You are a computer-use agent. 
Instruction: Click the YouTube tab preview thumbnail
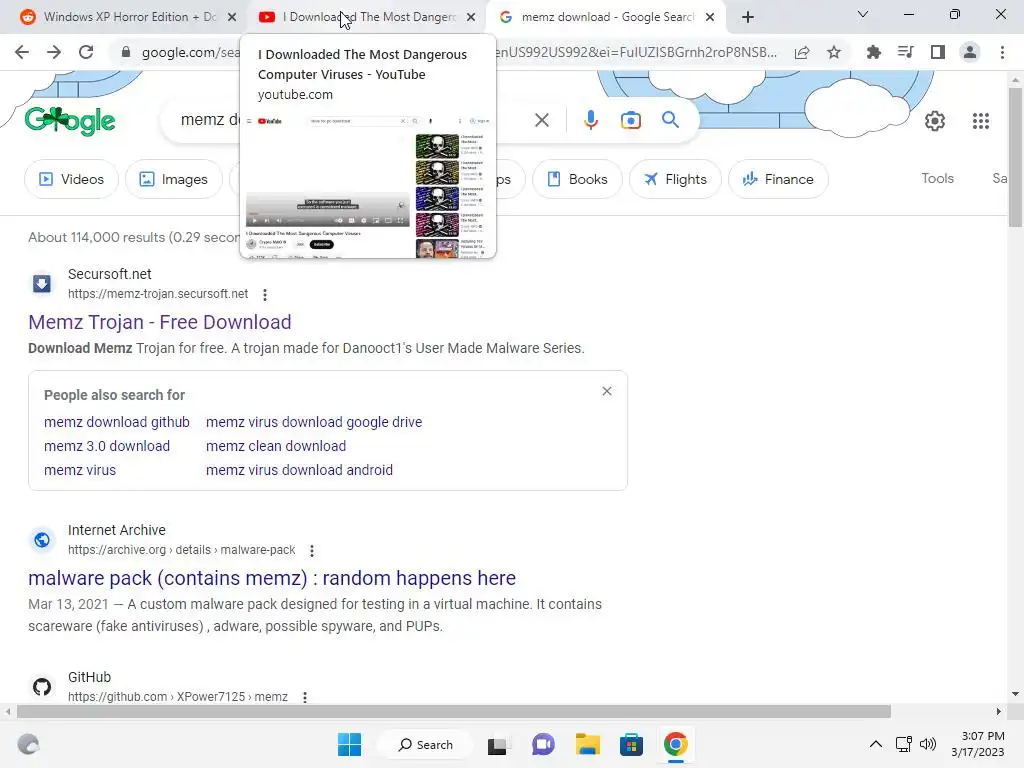pyautogui.click(x=368, y=185)
